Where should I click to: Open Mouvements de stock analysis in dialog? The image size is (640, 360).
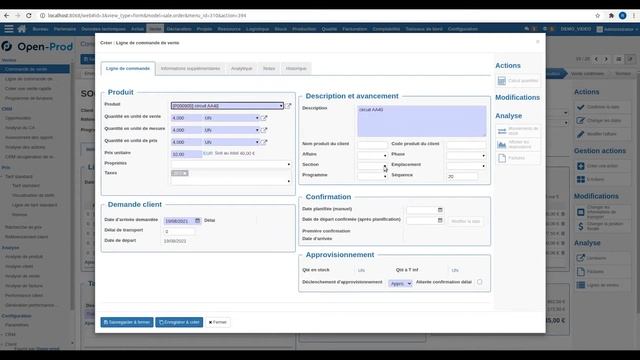(x=518, y=131)
